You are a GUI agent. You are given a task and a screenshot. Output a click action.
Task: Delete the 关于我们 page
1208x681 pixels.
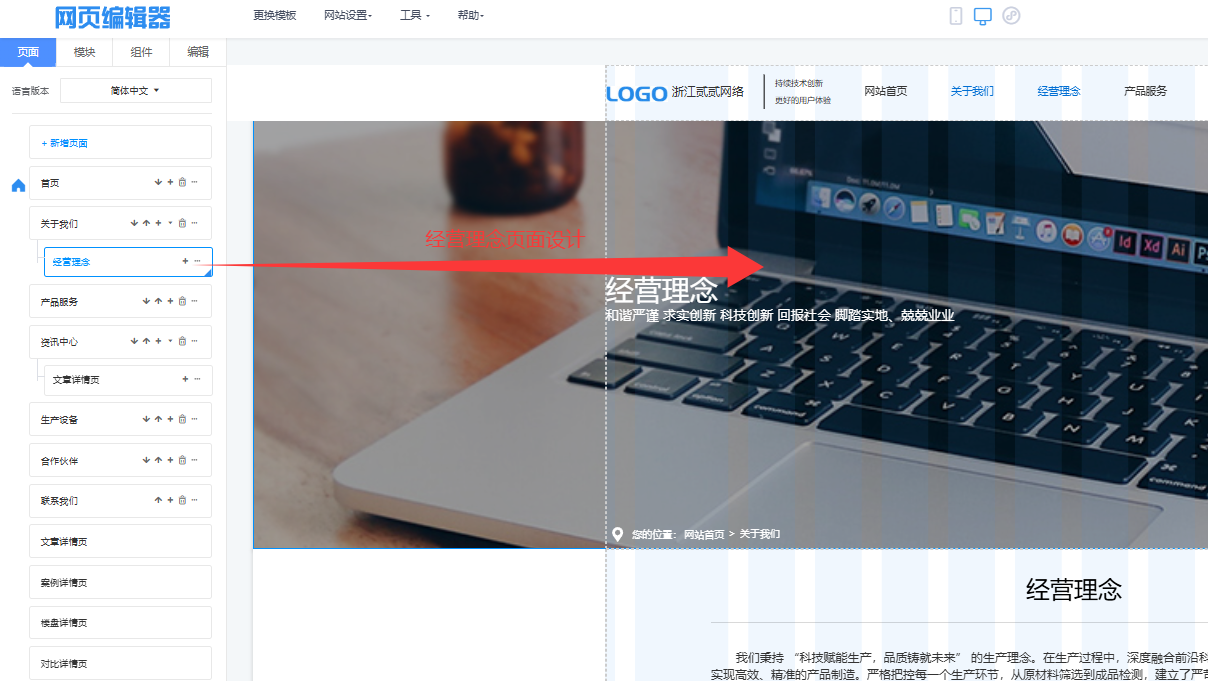pyautogui.click(x=182, y=223)
